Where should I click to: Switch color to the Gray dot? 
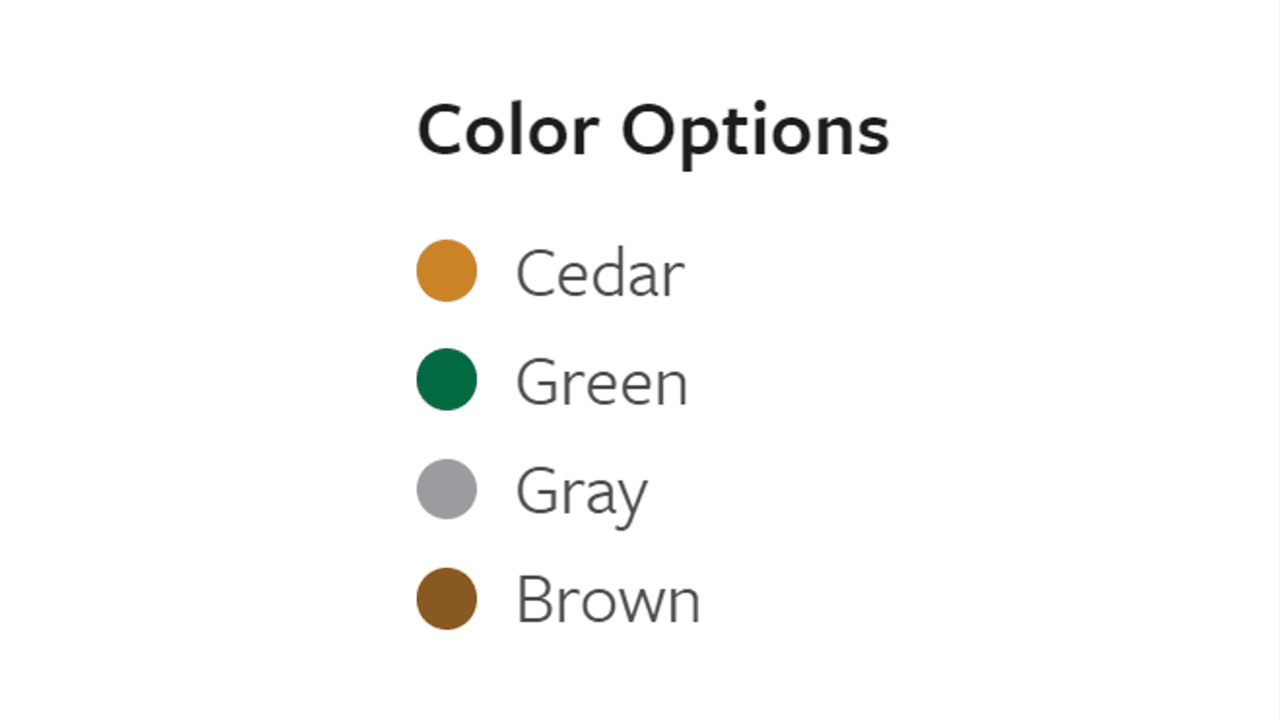click(x=446, y=489)
